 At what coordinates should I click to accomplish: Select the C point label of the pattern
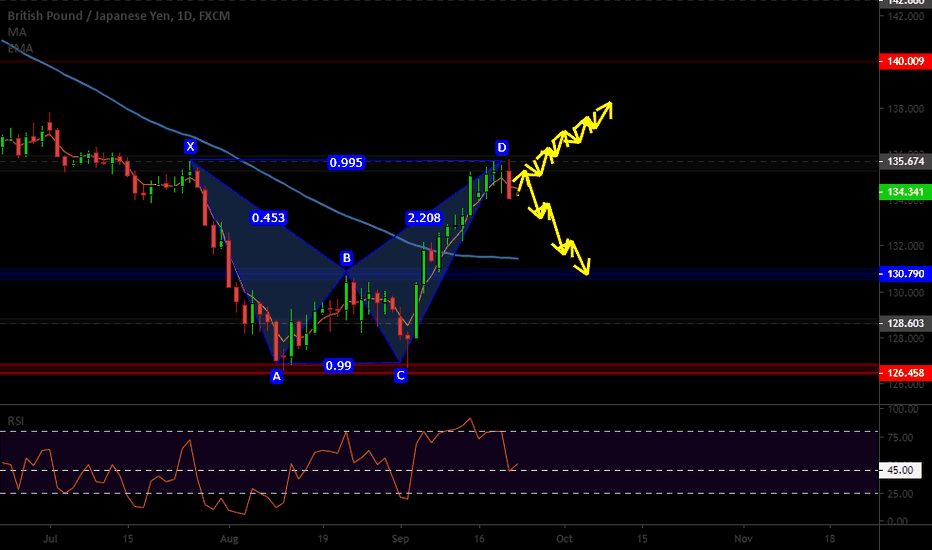point(401,375)
